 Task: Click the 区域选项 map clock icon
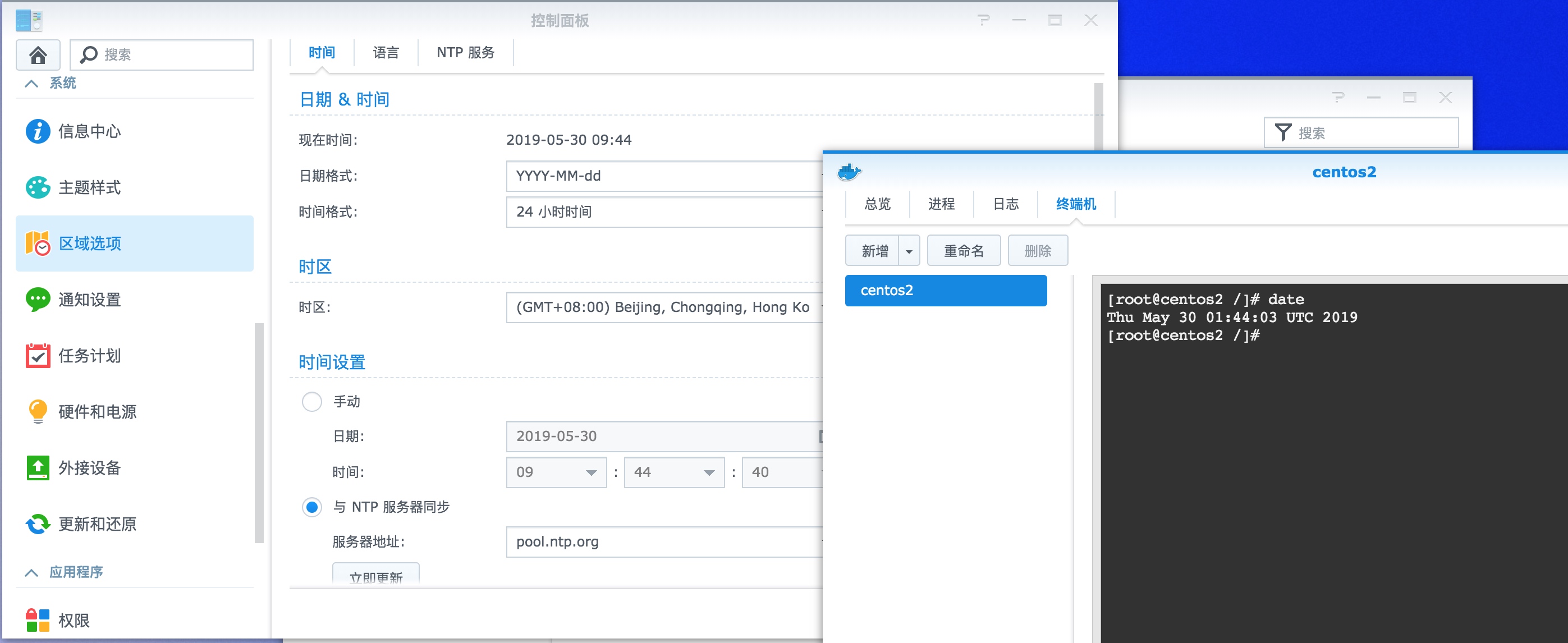coord(38,244)
